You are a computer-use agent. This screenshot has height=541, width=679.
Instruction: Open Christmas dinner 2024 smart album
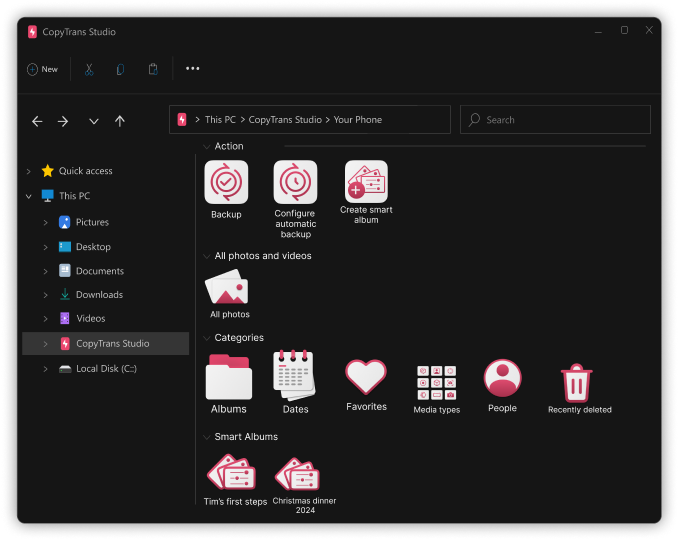[297, 474]
